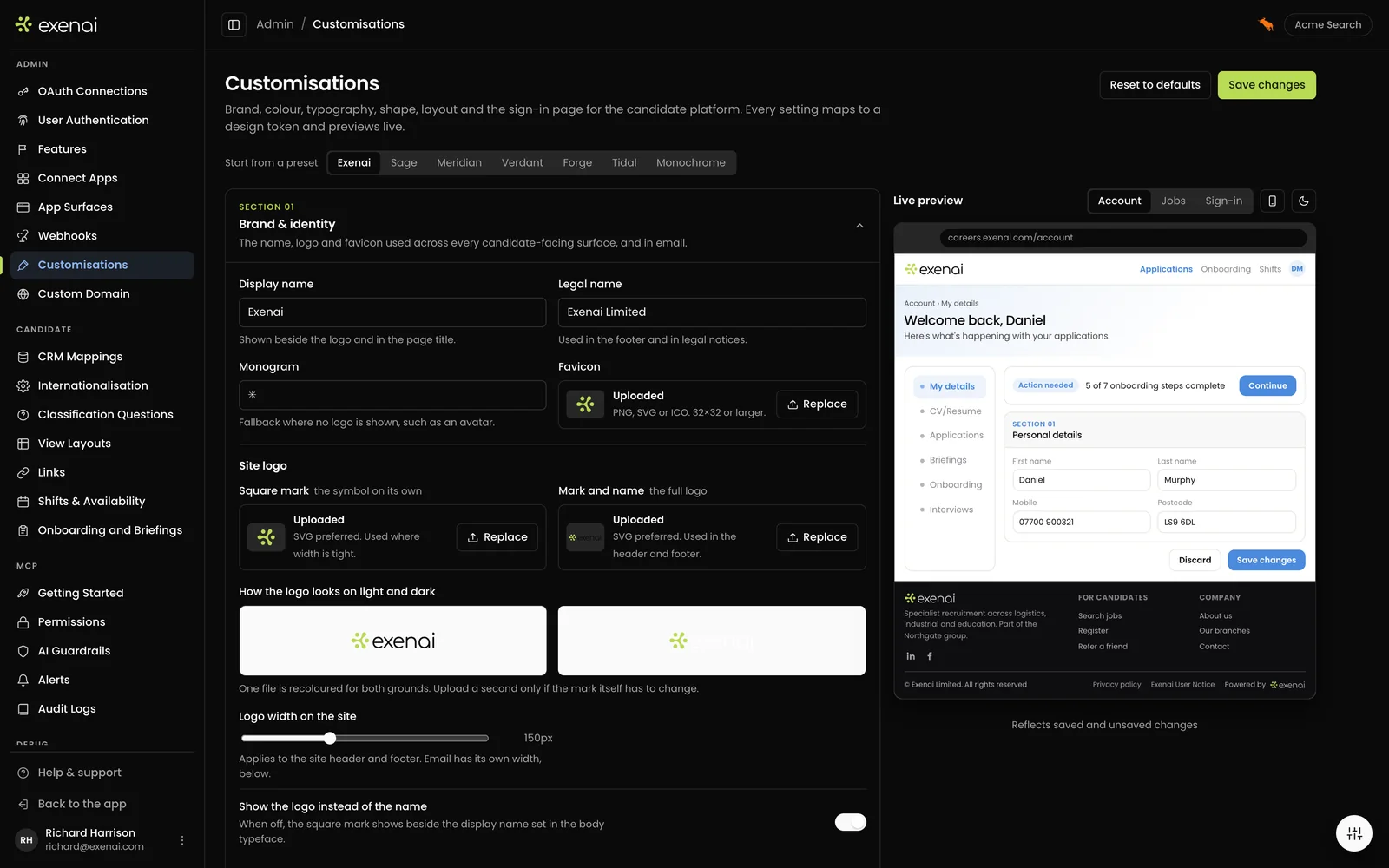Replace the Favicon file
Image resolution: width=1389 pixels, height=868 pixels.
pos(817,404)
